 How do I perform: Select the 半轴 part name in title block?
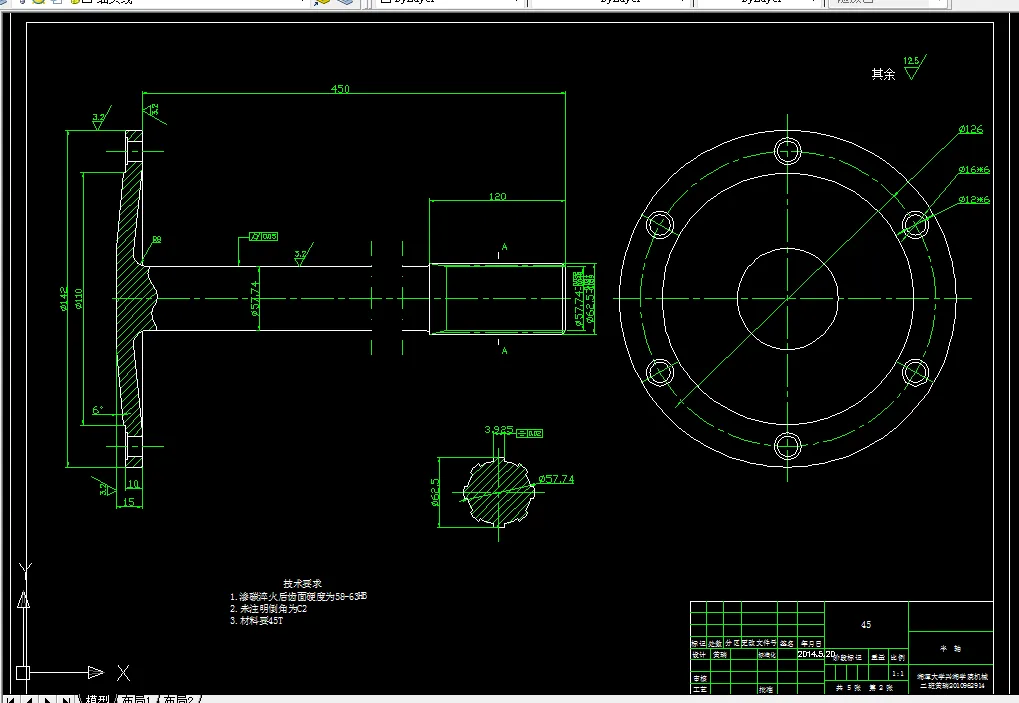(951, 648)
